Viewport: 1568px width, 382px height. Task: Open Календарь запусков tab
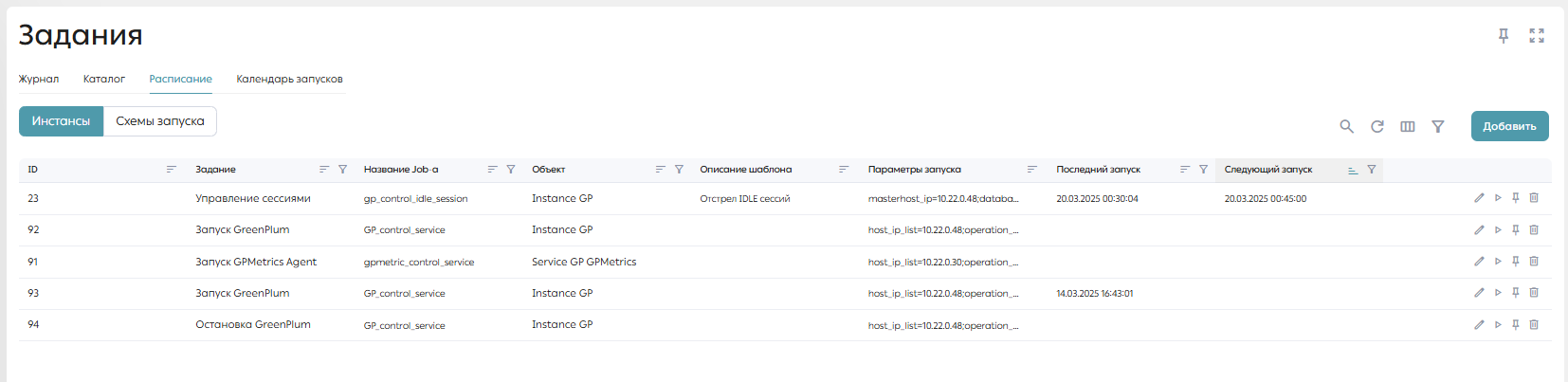point(289,79)
